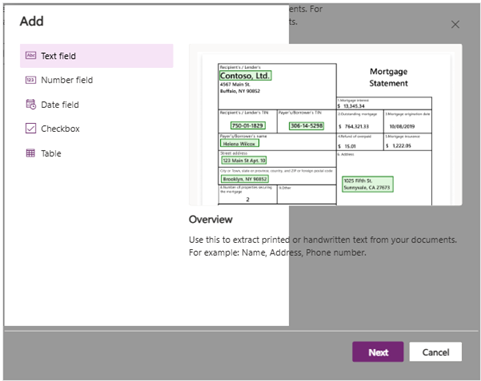Viewport: 481px width, 381px height.
Task: Choose the Number field option
Action: [x=97, y=80]
